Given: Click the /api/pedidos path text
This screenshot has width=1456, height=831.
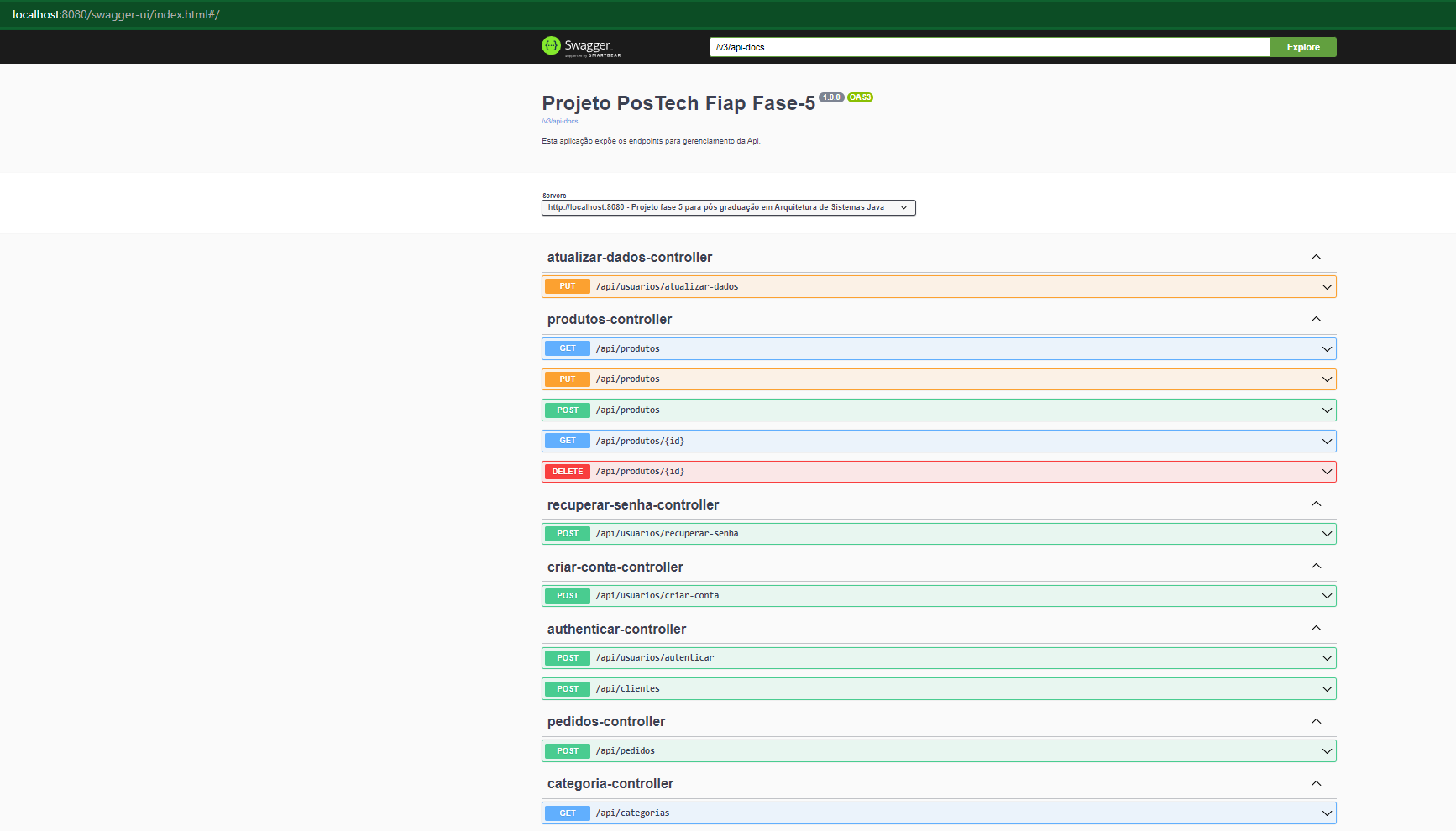Looking at the screenshot, I should click(x=626, y=751).
